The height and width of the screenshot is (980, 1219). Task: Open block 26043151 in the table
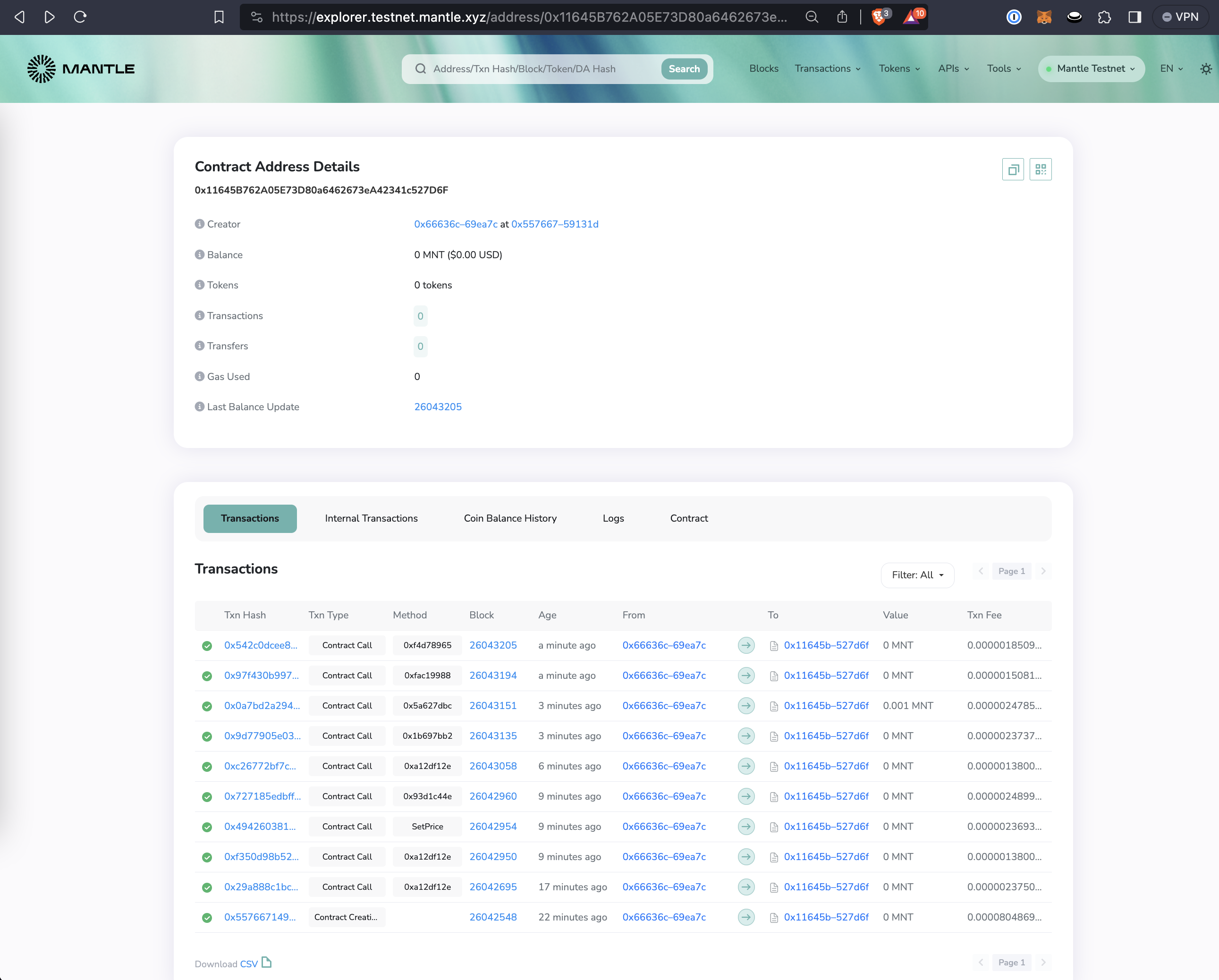(x=493, y=706)
